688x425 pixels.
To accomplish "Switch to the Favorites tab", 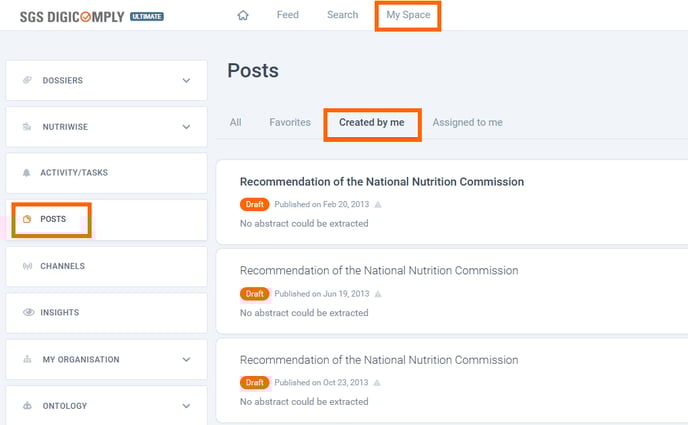I will pyautogui.click(x=289, y=123).
